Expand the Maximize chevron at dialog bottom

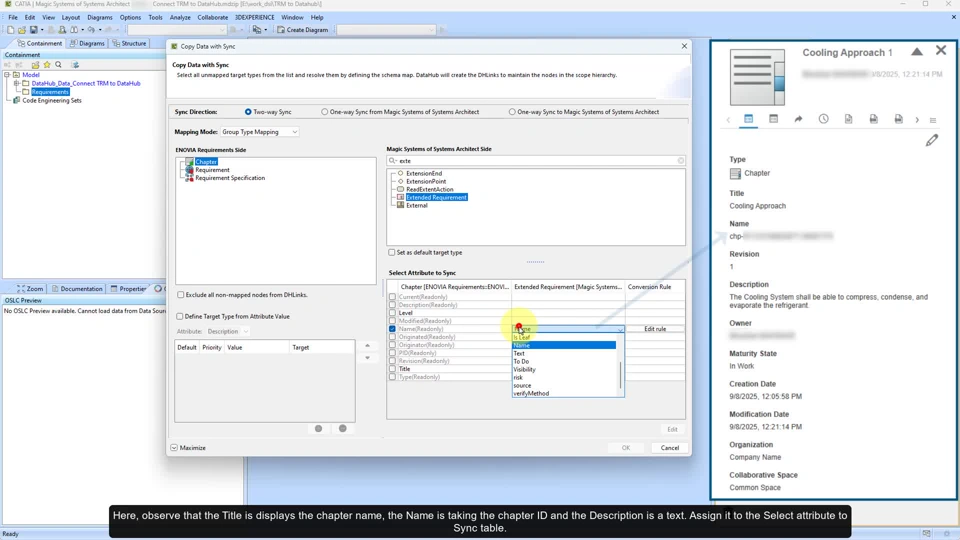coord(174,448)
